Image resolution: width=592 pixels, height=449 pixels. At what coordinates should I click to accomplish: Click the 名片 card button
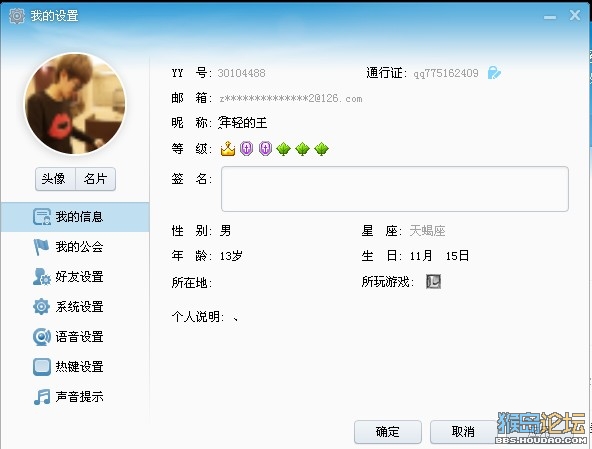point(96,179)
